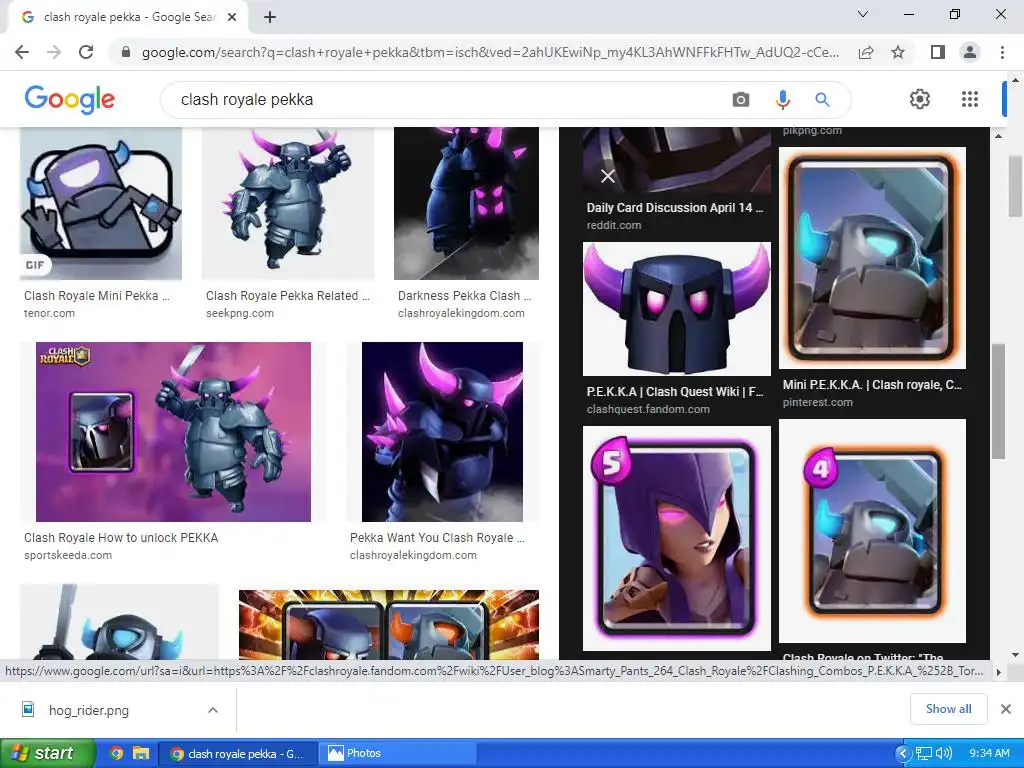Visit seekpng.com source link
Screen dimensions: 1024x768
click(x=240, y=313)
